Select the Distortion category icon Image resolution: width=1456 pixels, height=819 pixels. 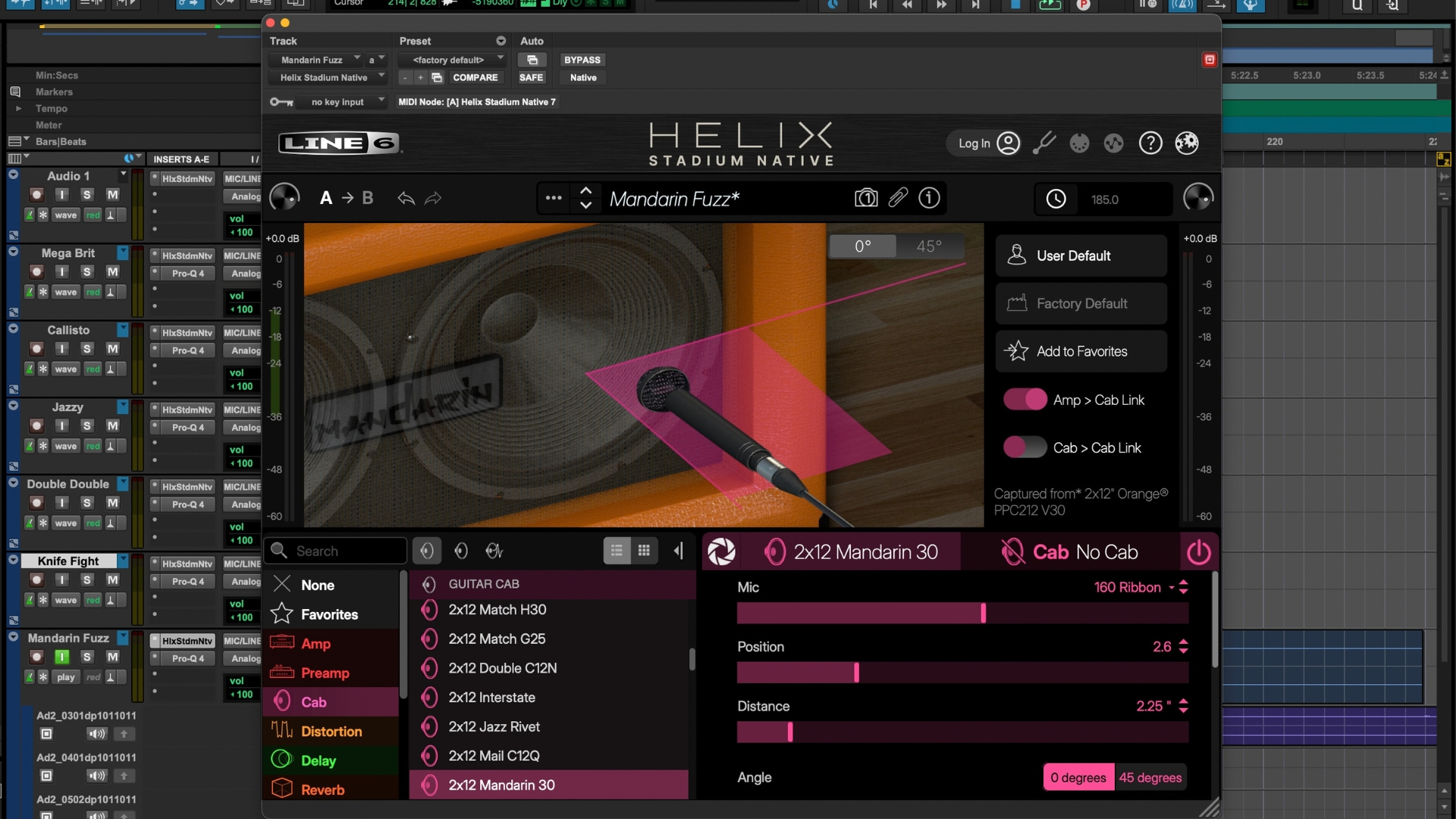pos(282,730)
